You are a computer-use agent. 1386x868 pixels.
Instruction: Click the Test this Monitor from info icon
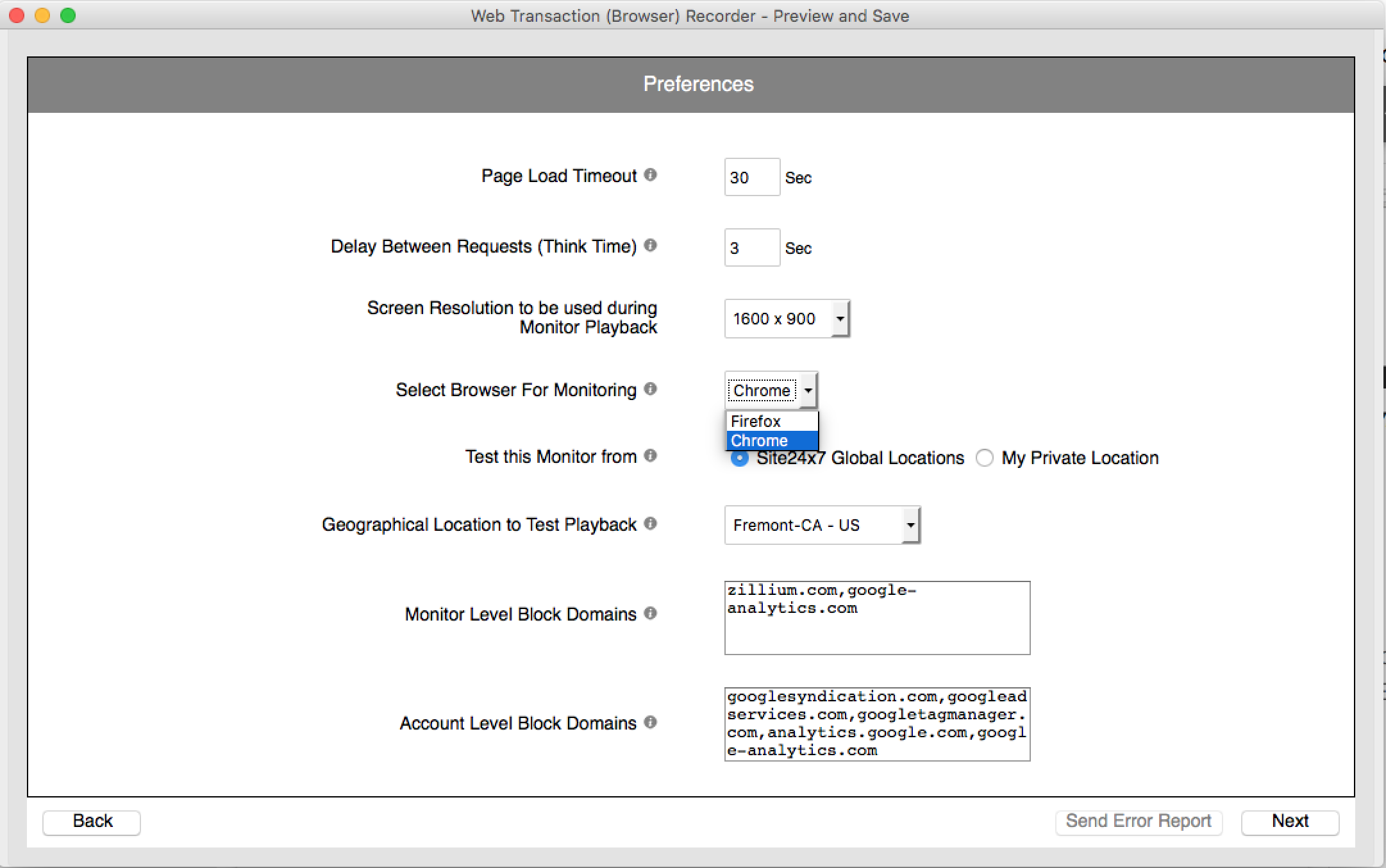point(650,456)
